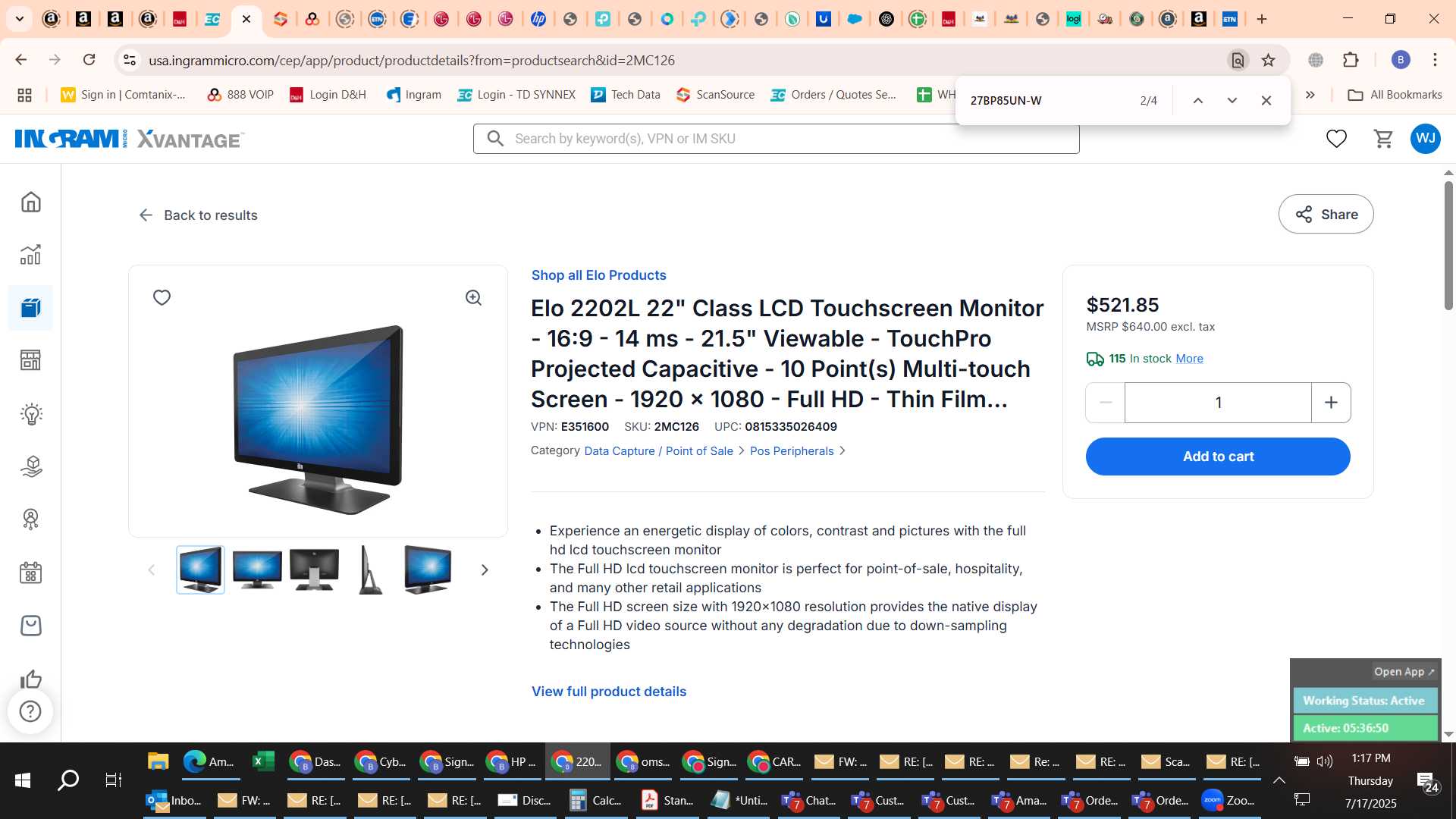Screen dimensions: 1456x819
Task: Toggle favorite heart on product image
Action: 162,297
